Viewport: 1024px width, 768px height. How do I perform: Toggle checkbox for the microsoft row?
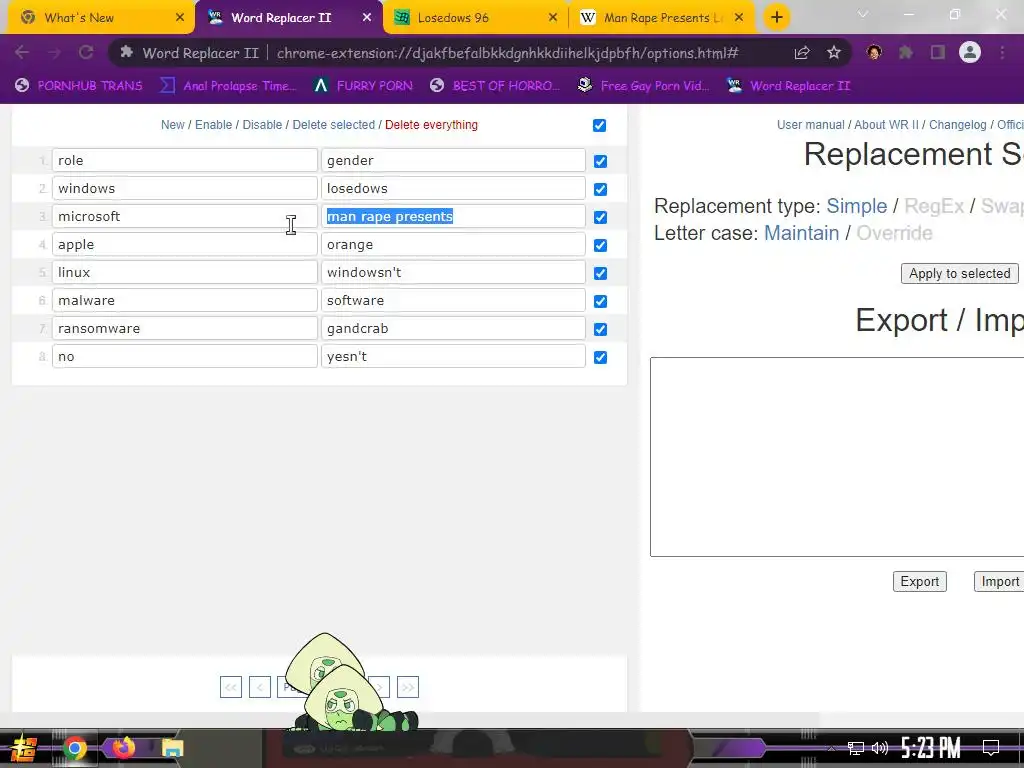click(600, 217)
